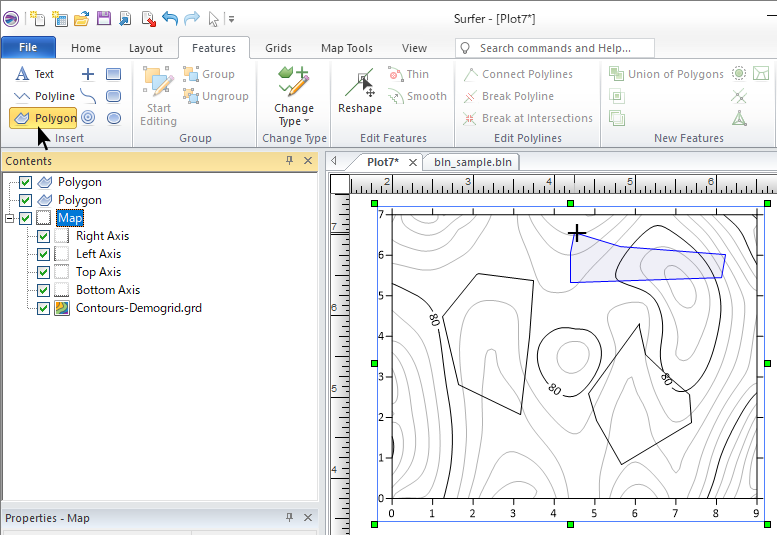
Task: Toggle Top Axis visibility checkbox
Action: point(44,272)
